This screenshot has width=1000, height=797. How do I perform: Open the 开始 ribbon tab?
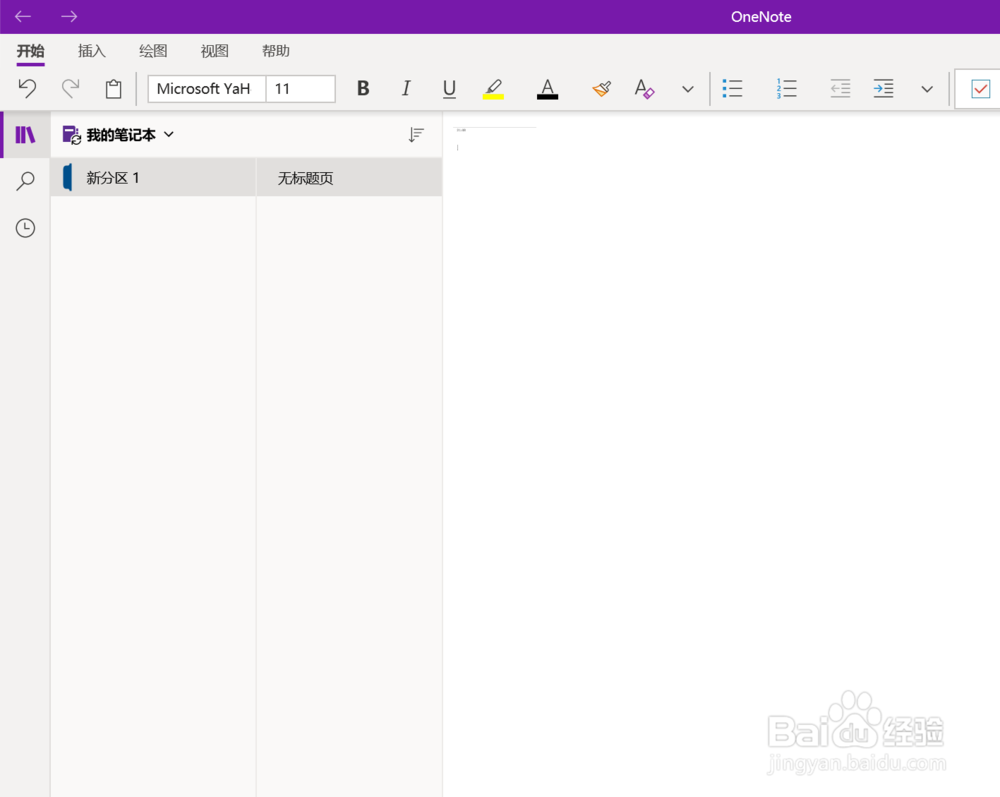click(x=31, y=51)
